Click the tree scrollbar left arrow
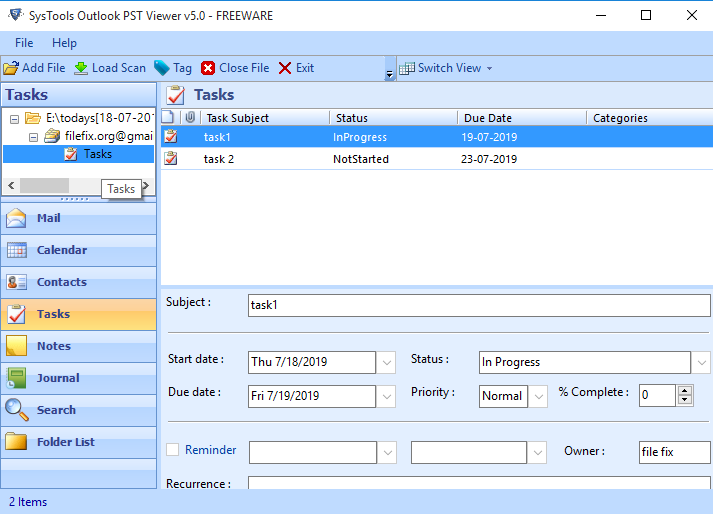The image size is (713, 514). click(x=11, y=186)
